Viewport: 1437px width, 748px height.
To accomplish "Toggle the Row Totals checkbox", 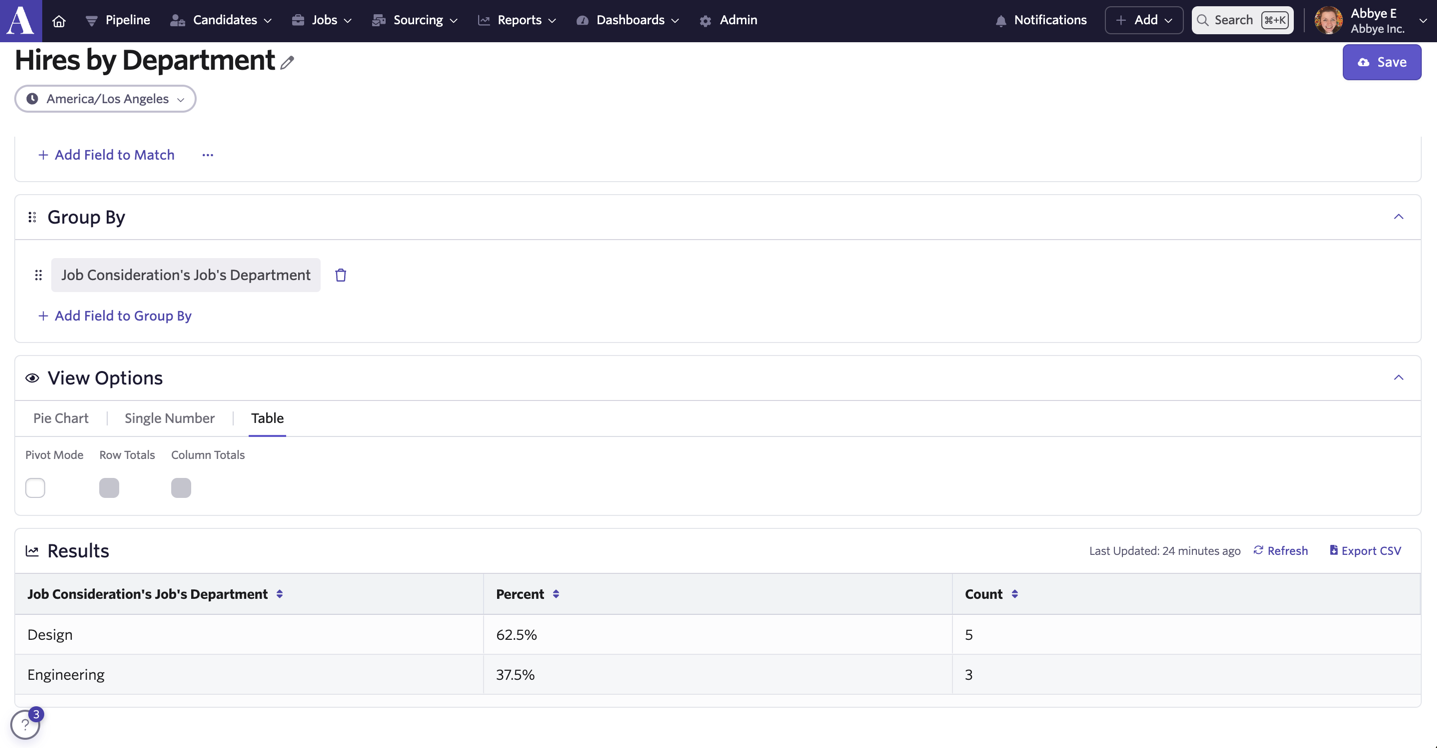I will coord(109,488).
